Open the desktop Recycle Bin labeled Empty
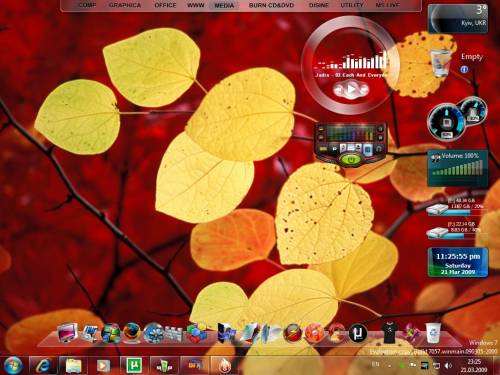The height and width of the screenshot is (375, 500). click(441, 62)
